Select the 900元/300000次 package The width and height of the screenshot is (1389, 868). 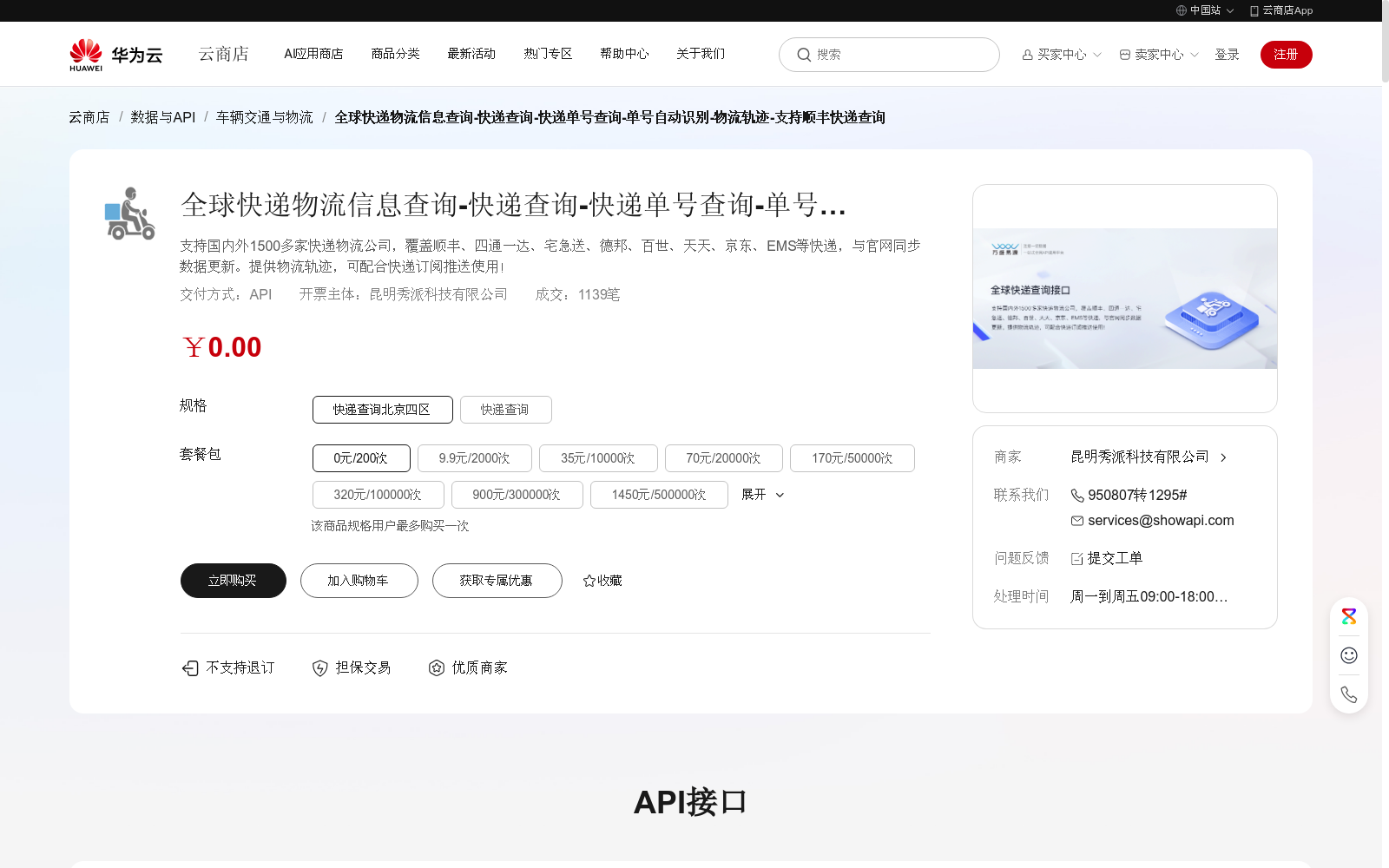tap(517, 495)
